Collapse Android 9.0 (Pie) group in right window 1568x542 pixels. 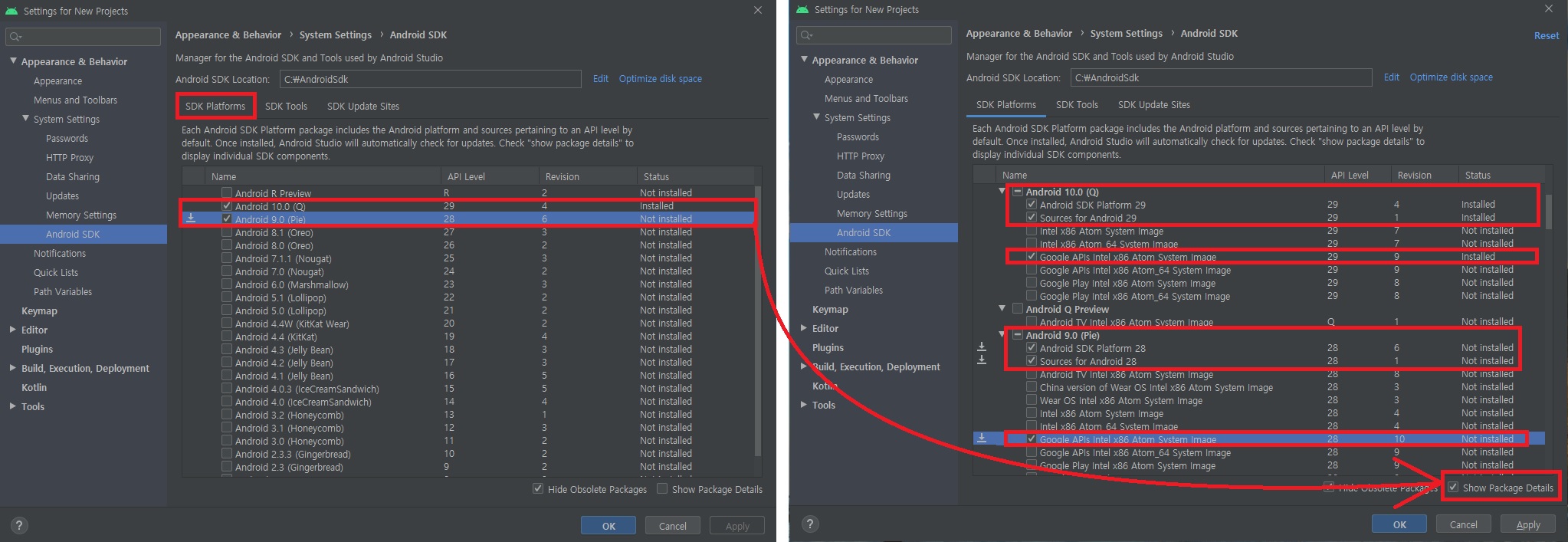pyautogui.click(x=1002, y=334)
